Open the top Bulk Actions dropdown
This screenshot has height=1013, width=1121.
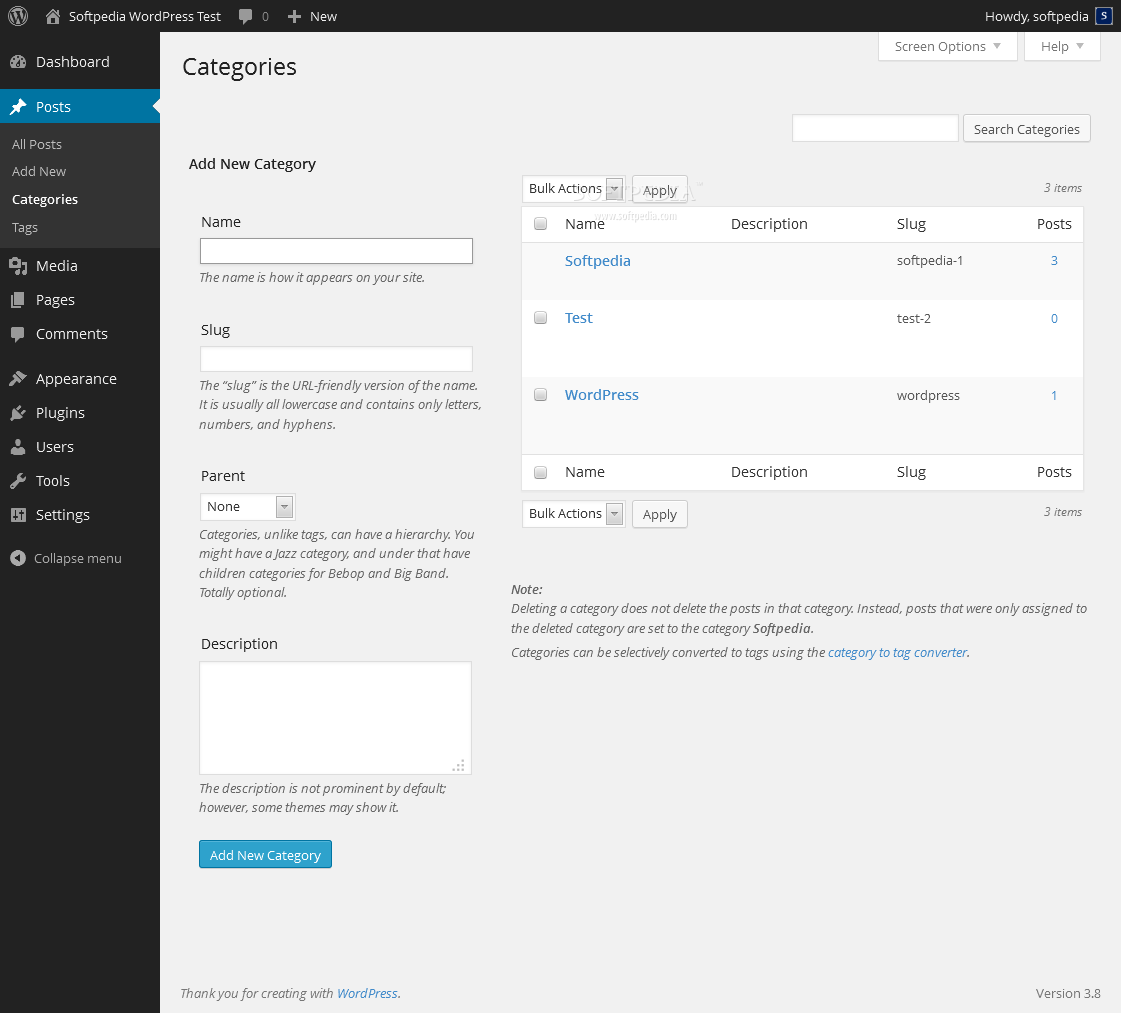point(573,189)
